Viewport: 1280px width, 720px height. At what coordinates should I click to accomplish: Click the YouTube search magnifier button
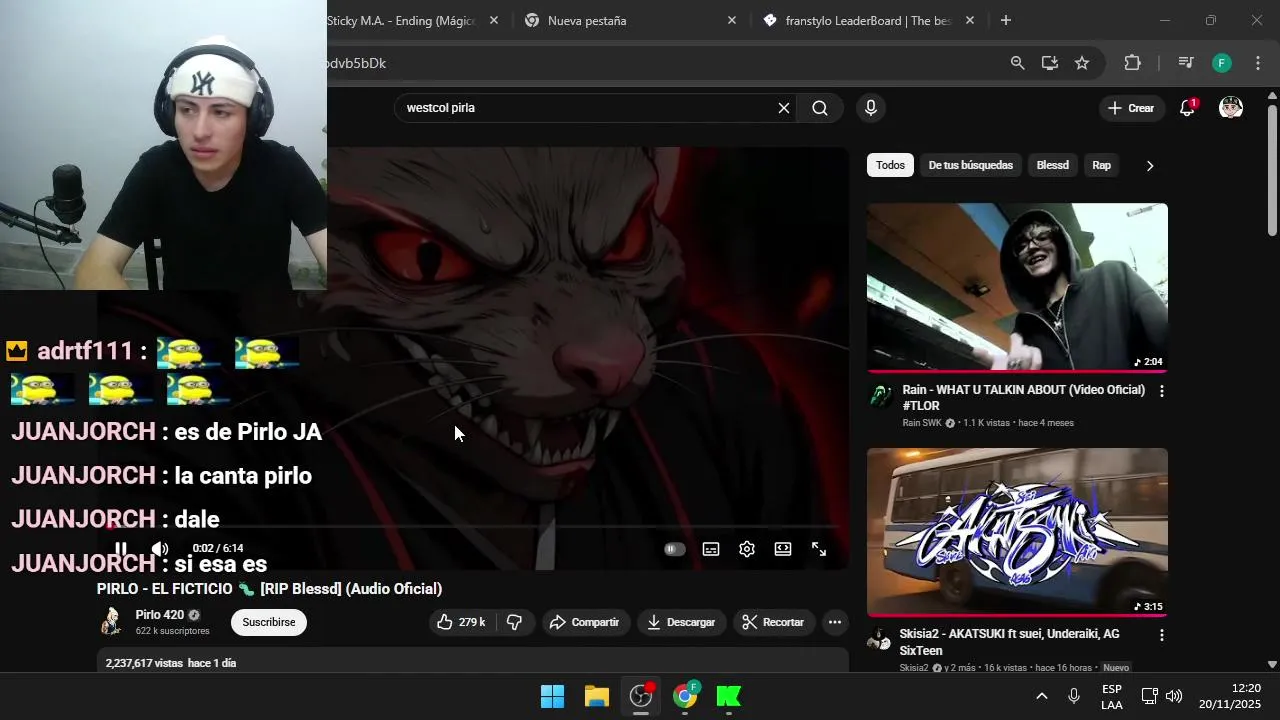click(x=820, y=108)
